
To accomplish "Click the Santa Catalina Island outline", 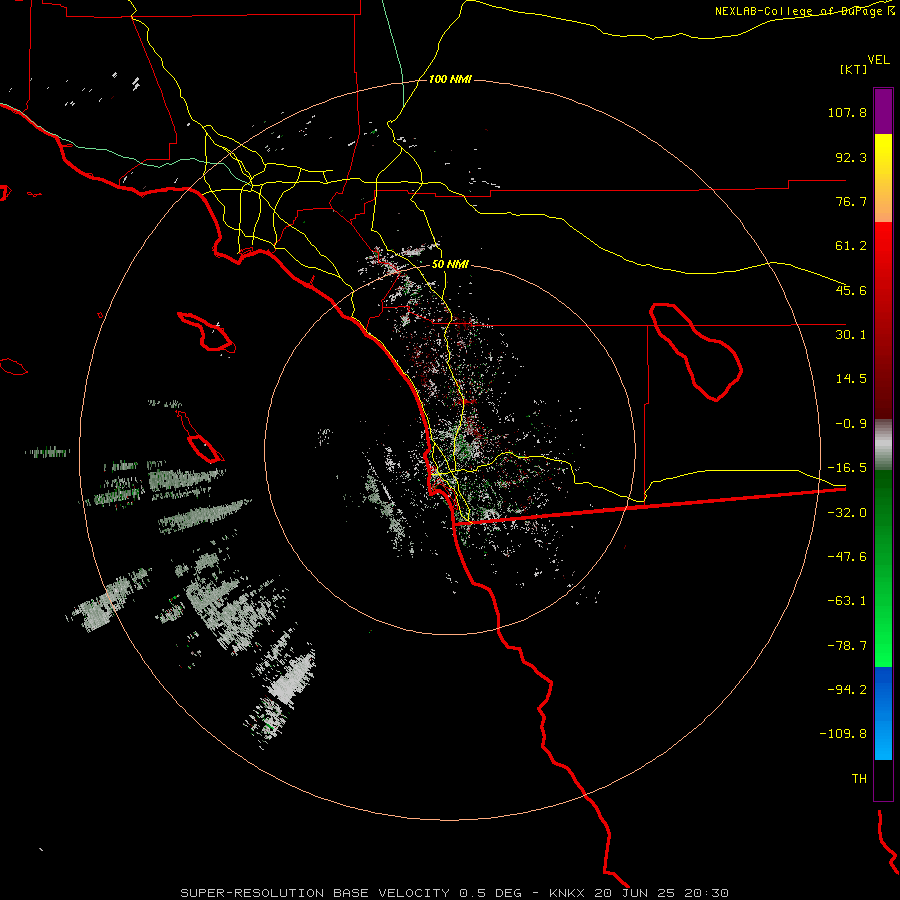I will click(x=207, y=333).
